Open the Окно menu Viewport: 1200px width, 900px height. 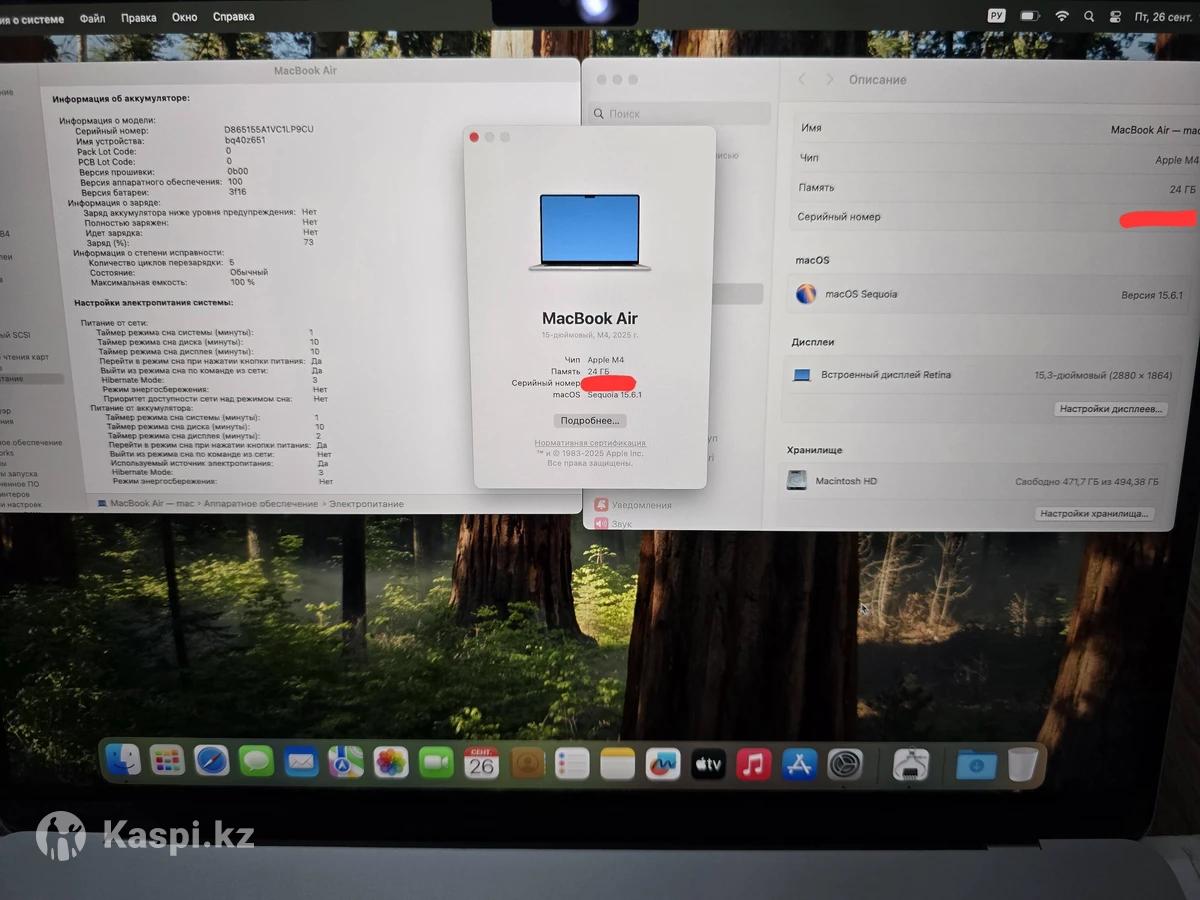click(x=184, y=18)
